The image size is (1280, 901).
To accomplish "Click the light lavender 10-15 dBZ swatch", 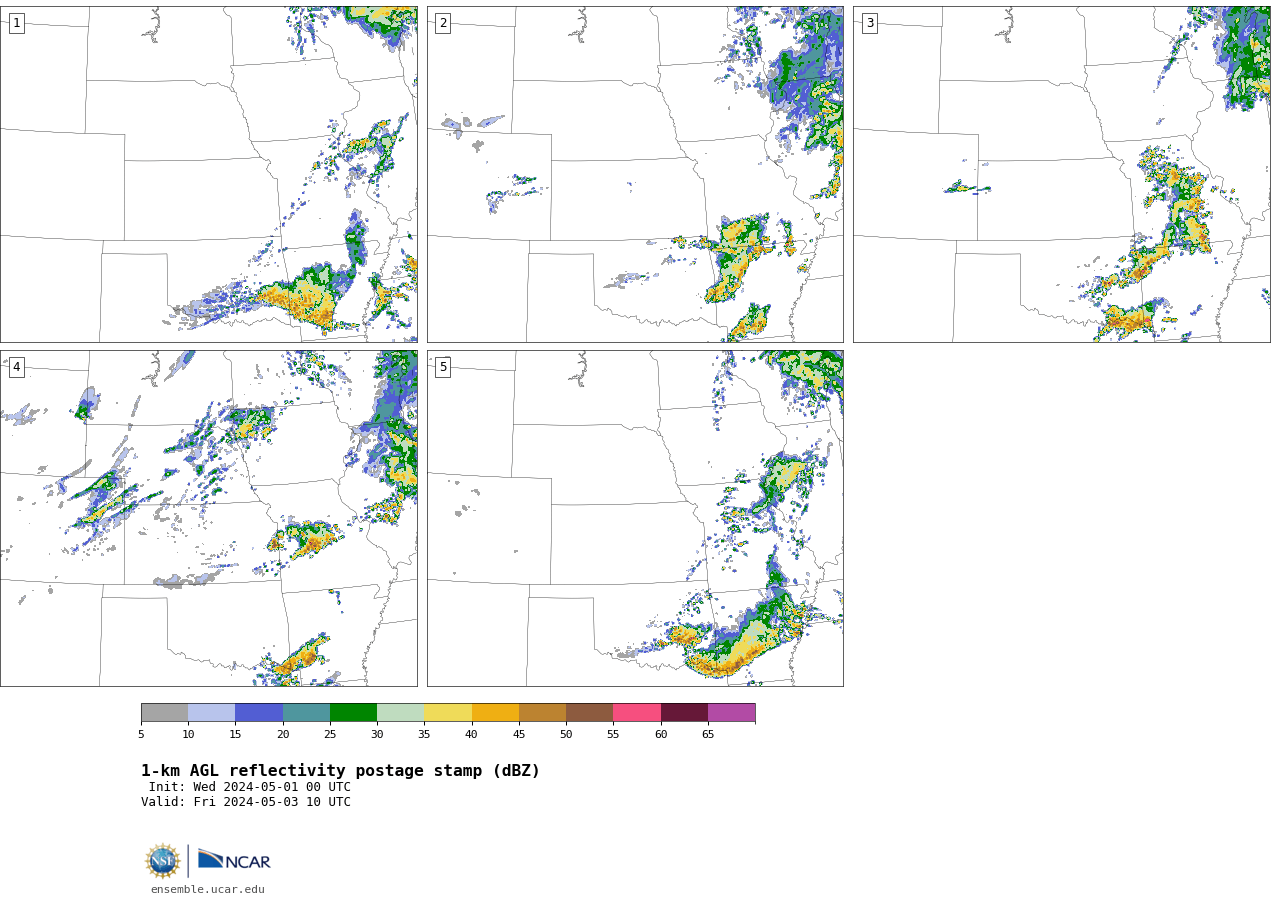I will [x=211, y=712].
